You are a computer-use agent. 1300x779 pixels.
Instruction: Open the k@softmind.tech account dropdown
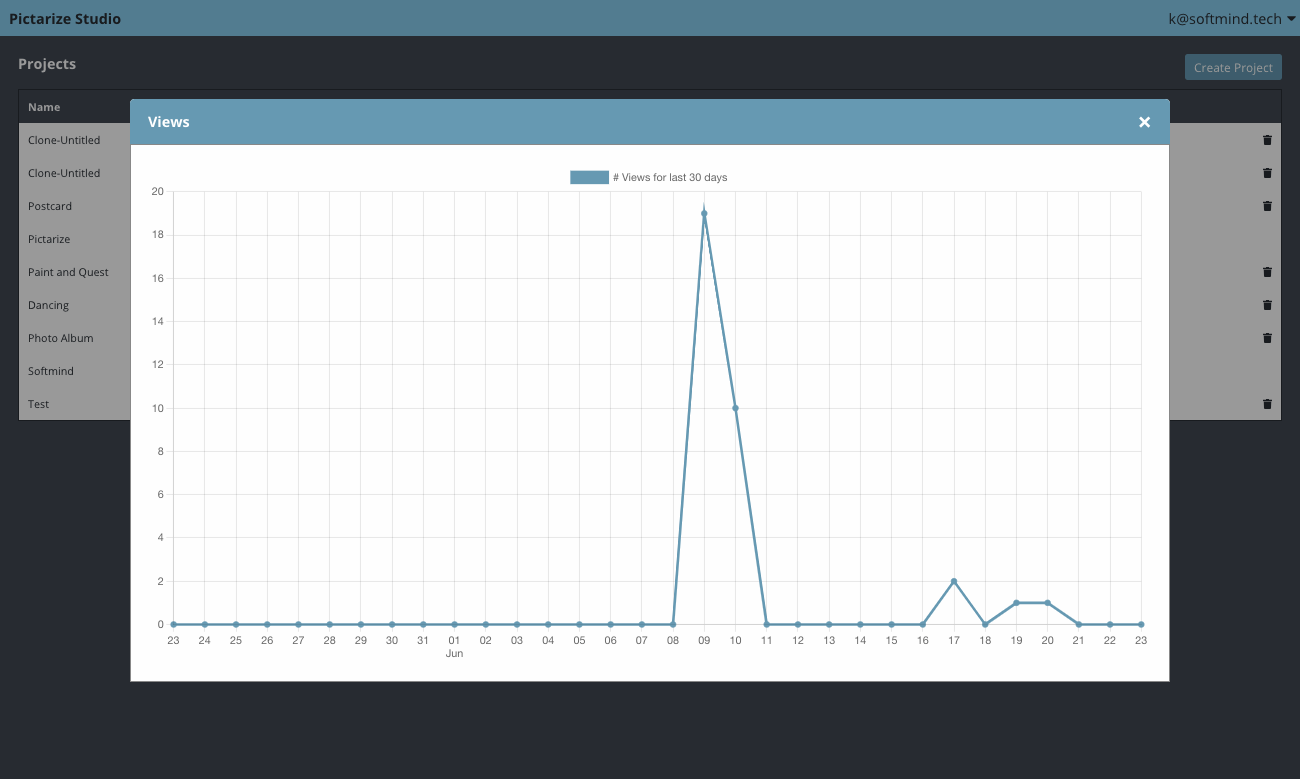click(1231, 18)
